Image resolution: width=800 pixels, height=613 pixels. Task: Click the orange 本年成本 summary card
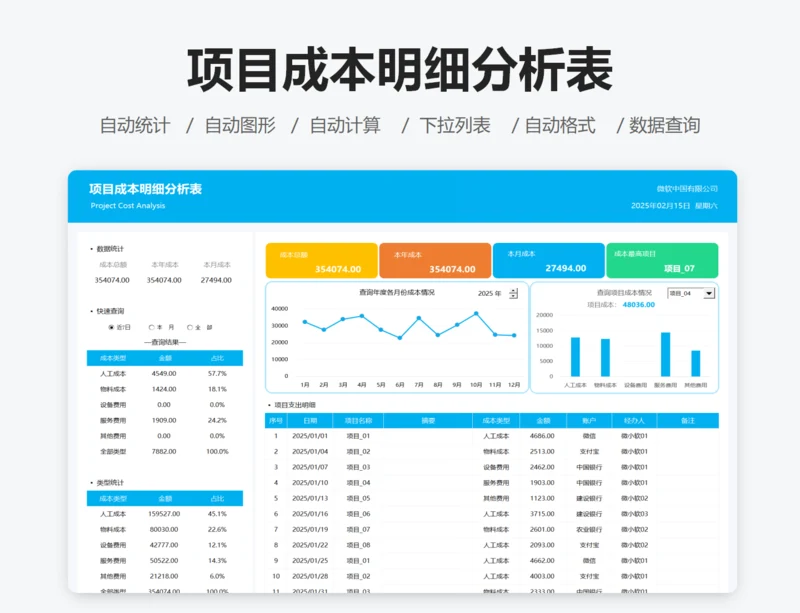pos(435,260)
